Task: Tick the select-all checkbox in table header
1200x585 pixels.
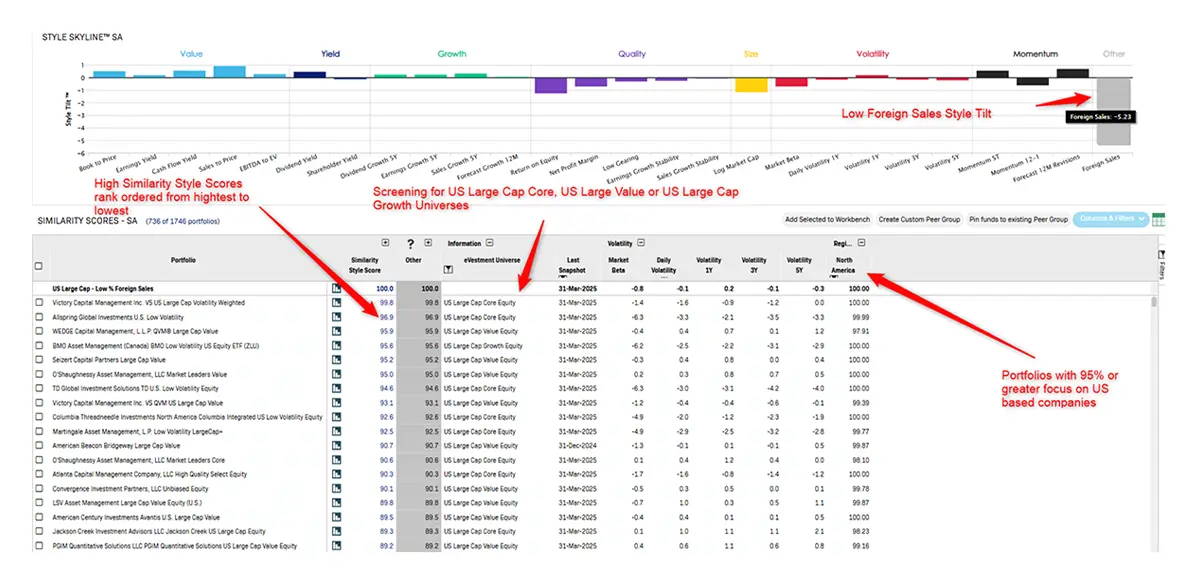Action: tap(39, 266)
